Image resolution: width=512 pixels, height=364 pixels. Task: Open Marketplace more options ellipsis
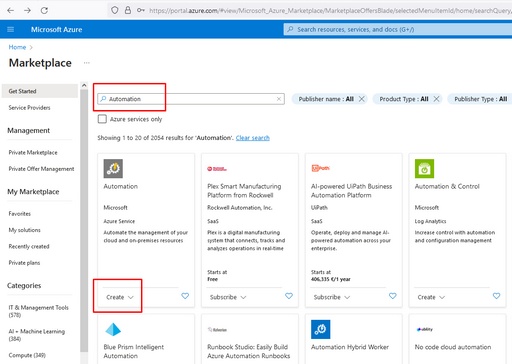click(x=87, y=63)
